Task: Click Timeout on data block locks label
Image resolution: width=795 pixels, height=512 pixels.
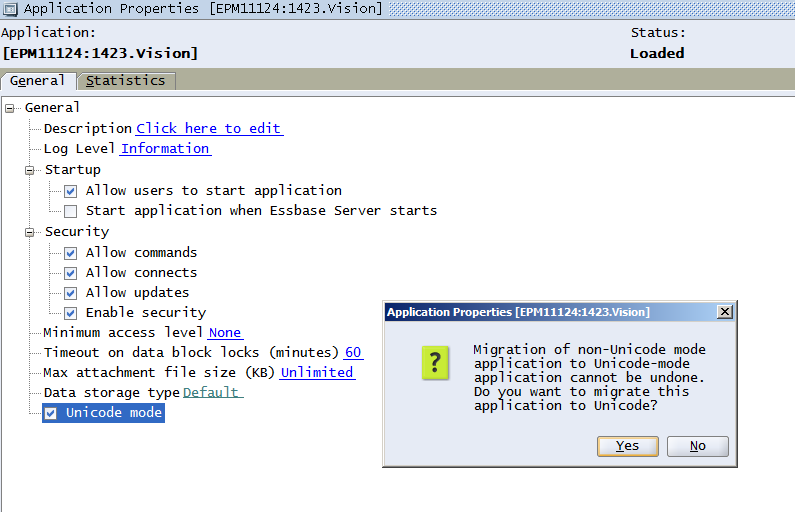Action: click(191, 352)
